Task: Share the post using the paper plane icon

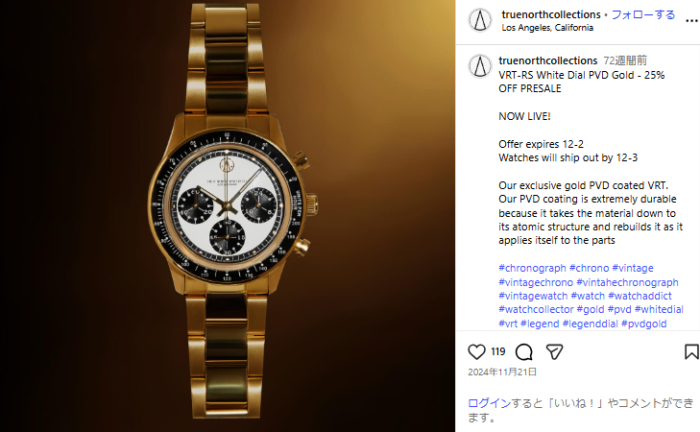Action: [554, 352]
